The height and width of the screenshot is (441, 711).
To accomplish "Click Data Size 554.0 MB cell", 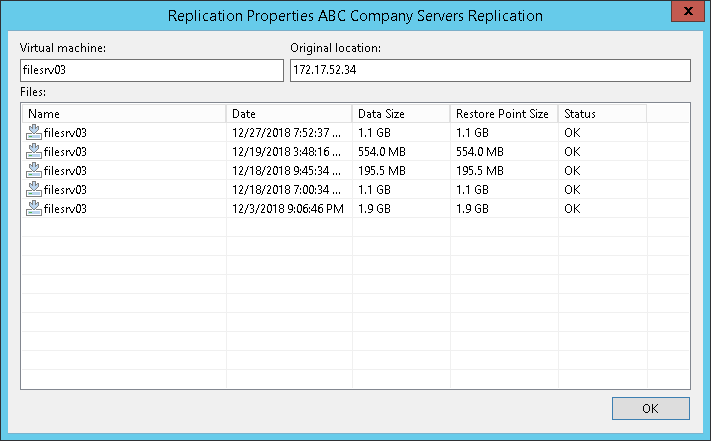I will click(x=382, y=152).
